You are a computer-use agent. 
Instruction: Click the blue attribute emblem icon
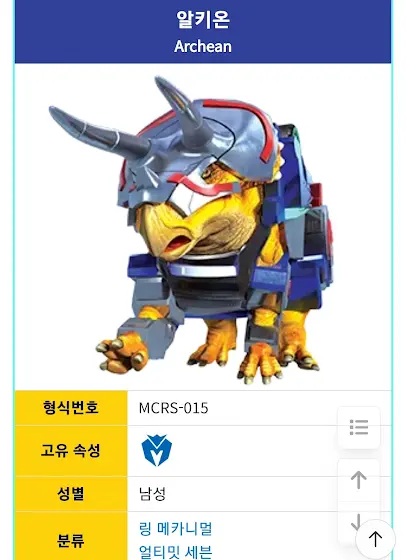(156, 450)
